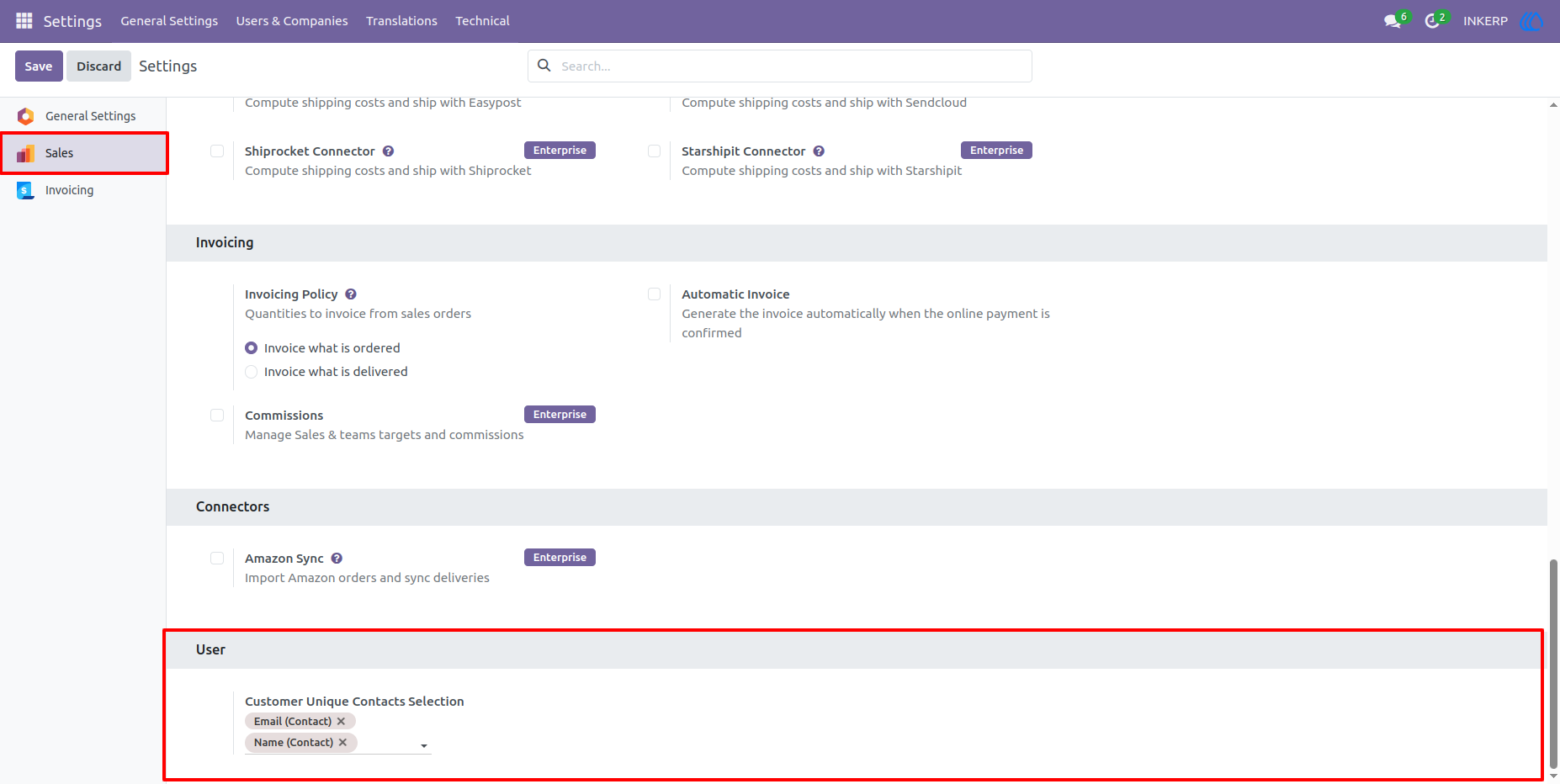This screenshot has width=1560, height=784.
Task: Click the Starshipit Connector label
Action: [x=744, y=151]
